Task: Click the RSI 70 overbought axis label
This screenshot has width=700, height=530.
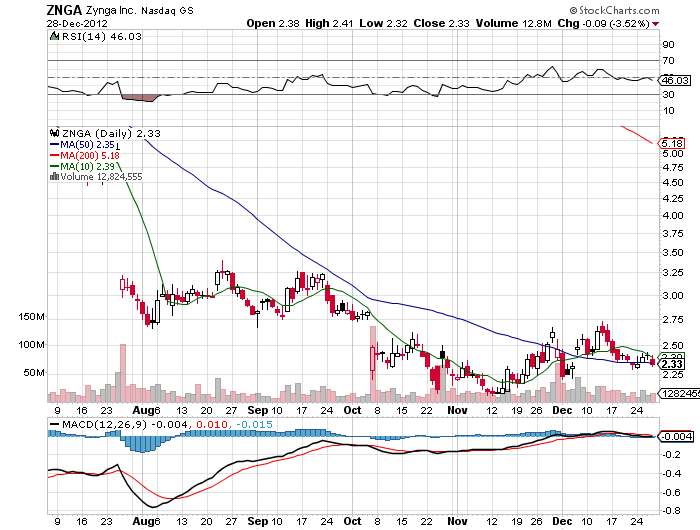Action: tap(668, 60)
